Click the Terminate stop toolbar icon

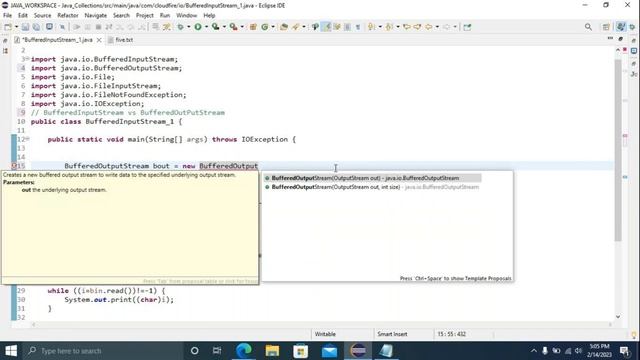pyautogui.click(x=98, y=27)
